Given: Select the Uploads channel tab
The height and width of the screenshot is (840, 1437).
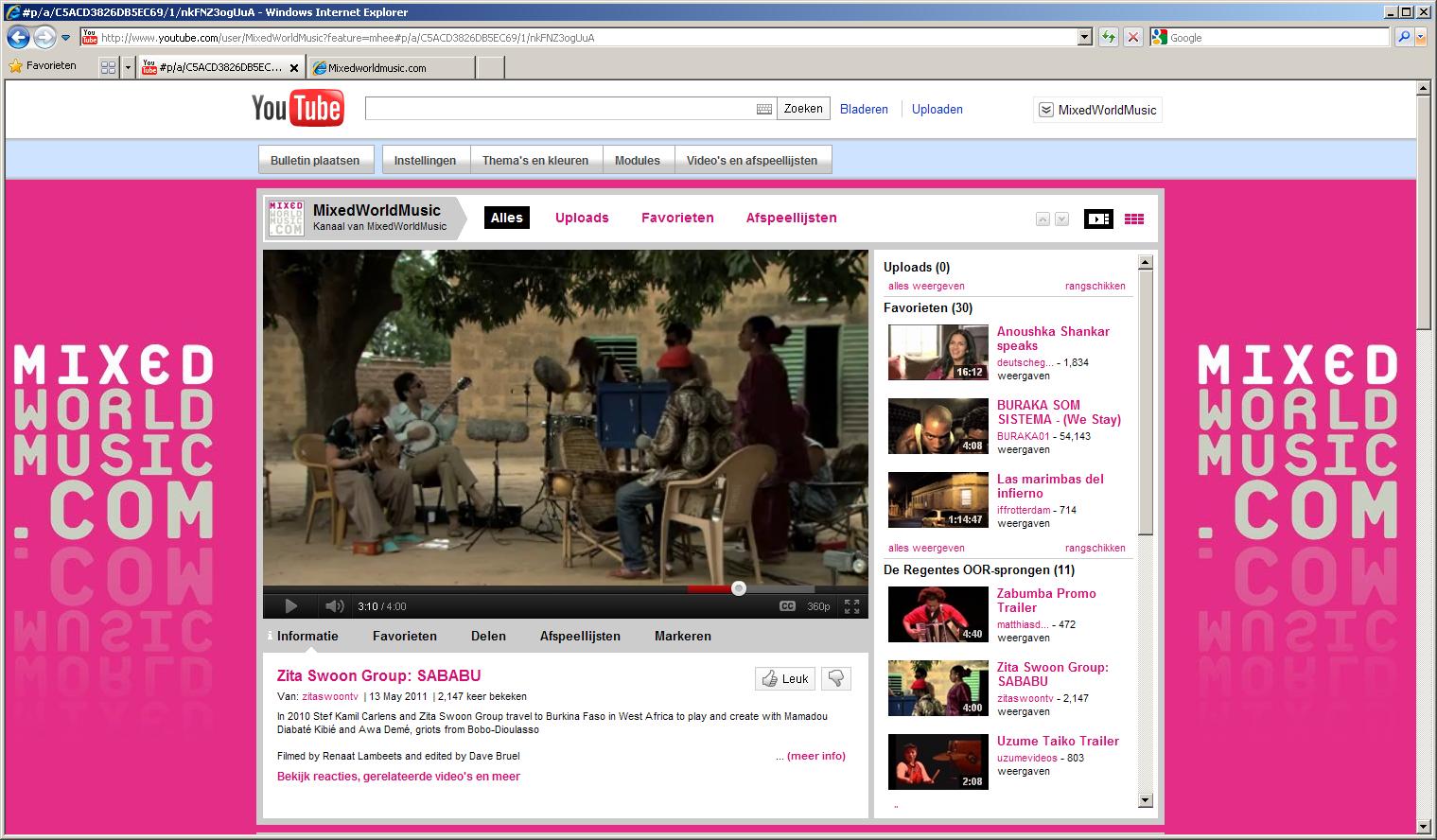Looking at the screenshot, I should pos(582,218).
